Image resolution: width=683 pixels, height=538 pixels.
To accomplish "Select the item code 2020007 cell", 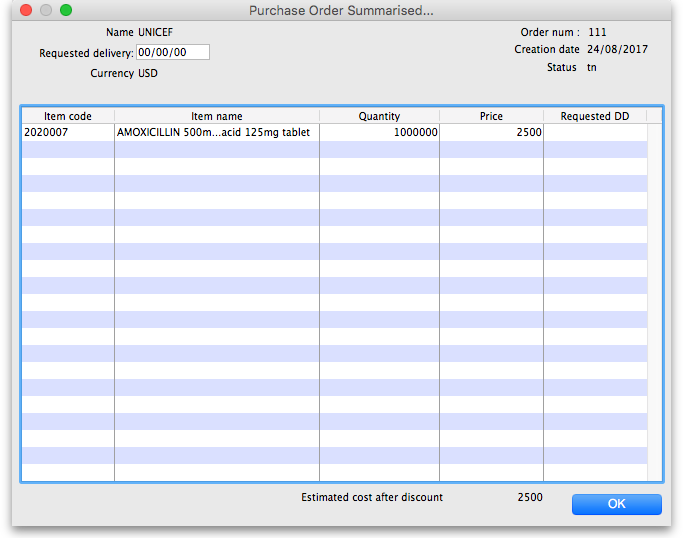I will 67,132.
